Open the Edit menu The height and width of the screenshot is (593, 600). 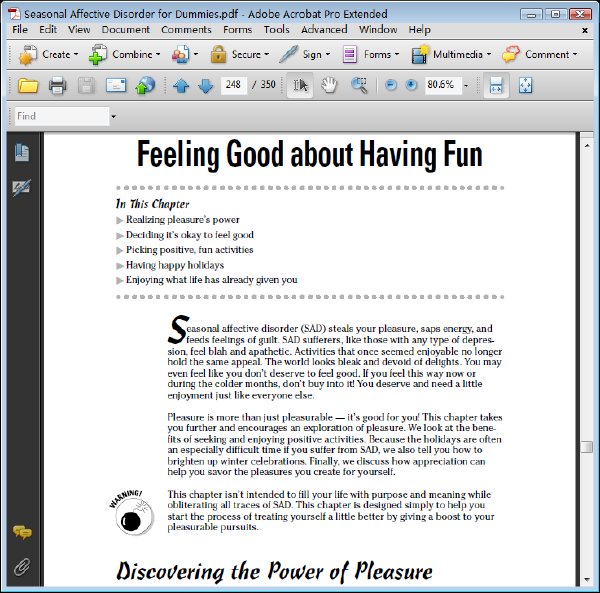click(x=48, y=29)
